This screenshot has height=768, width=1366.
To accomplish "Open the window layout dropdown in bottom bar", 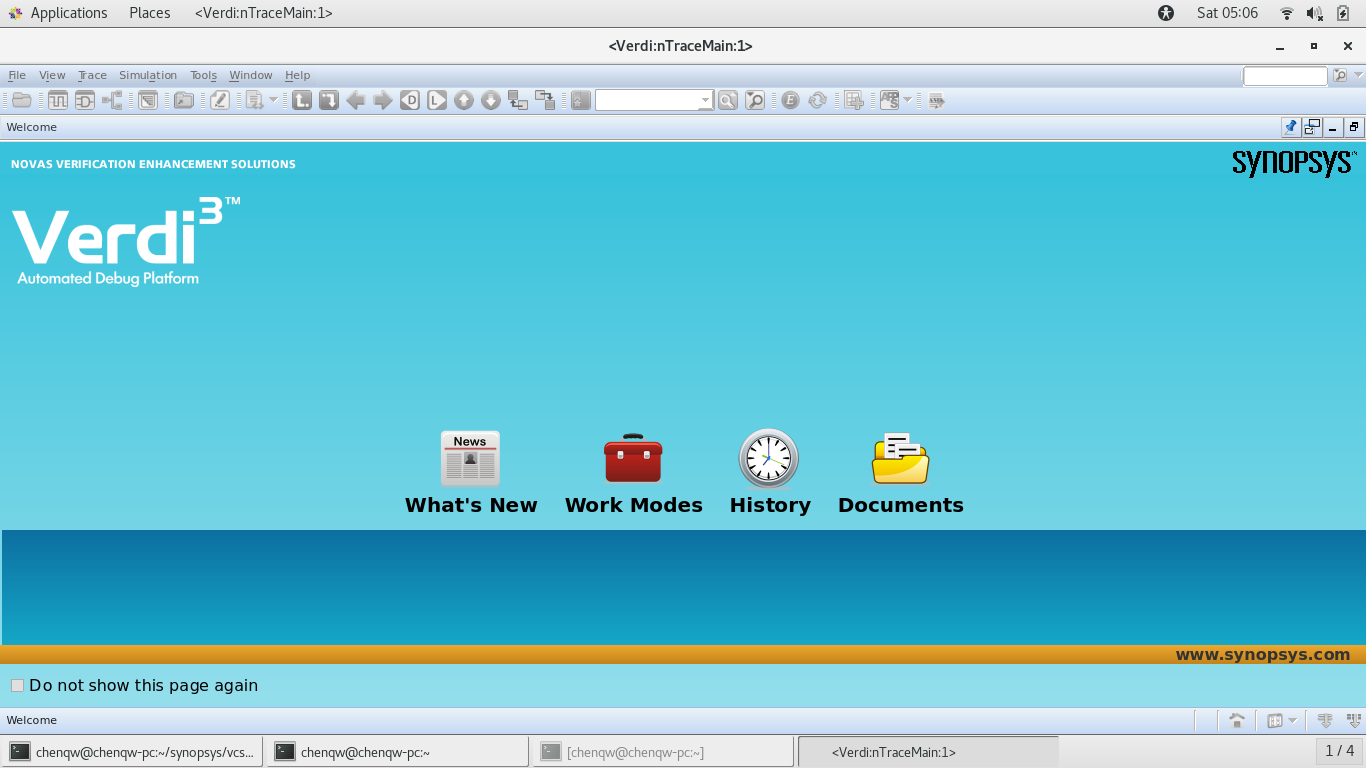I will click(1293, 720).
